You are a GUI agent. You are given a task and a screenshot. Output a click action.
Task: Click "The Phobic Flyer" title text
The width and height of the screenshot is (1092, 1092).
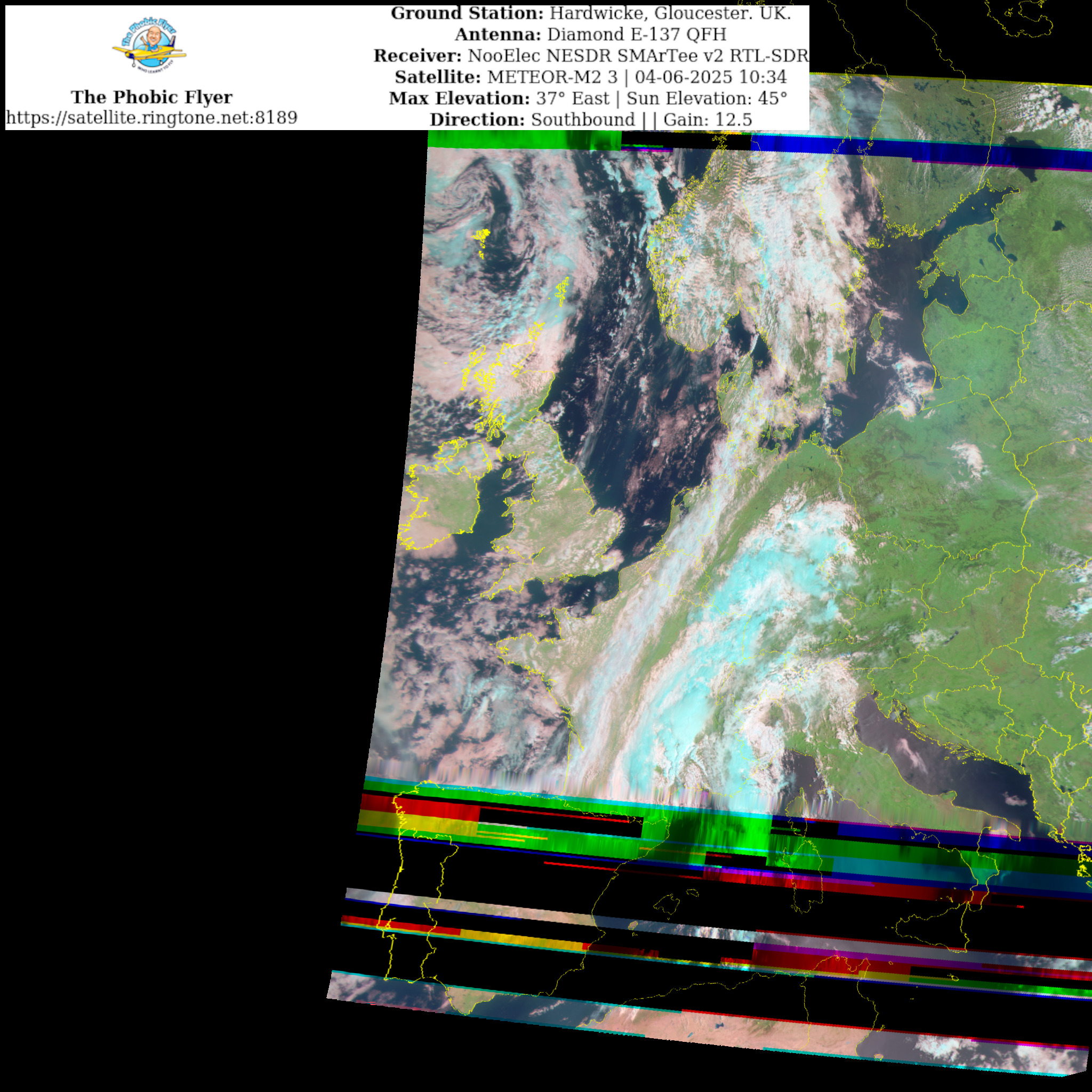(151, 97)
